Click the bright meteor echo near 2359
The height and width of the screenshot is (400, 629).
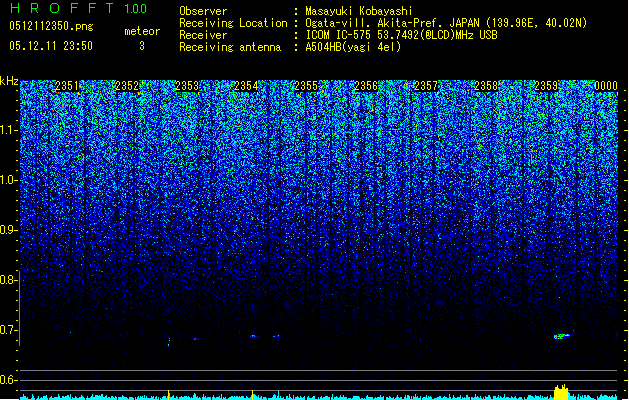(562, 336)
